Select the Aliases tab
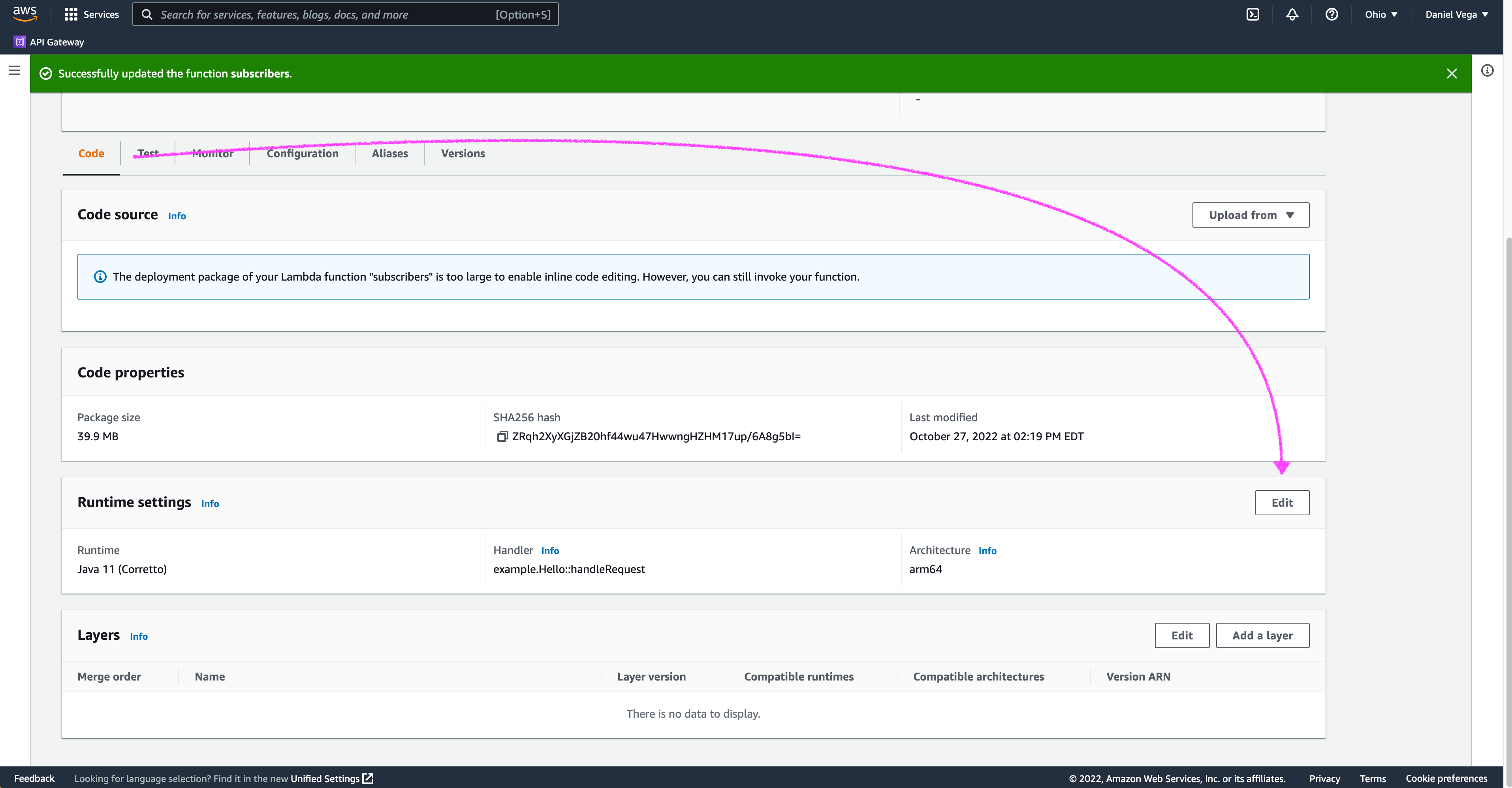Image resolution: width=1512 pixels, height=788 pixels. (x=389, y=153)
